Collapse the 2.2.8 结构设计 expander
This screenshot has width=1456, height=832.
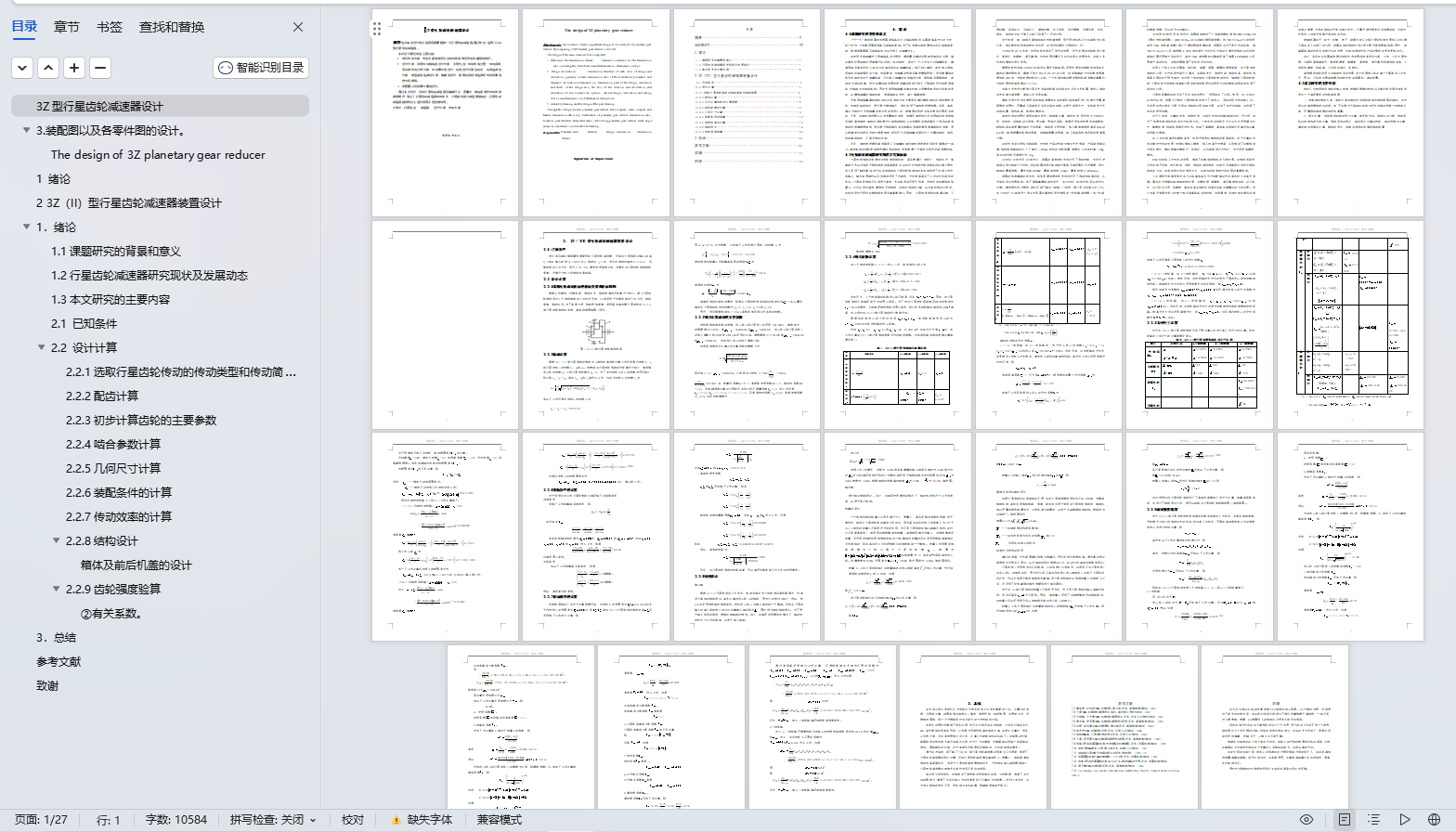56,540
